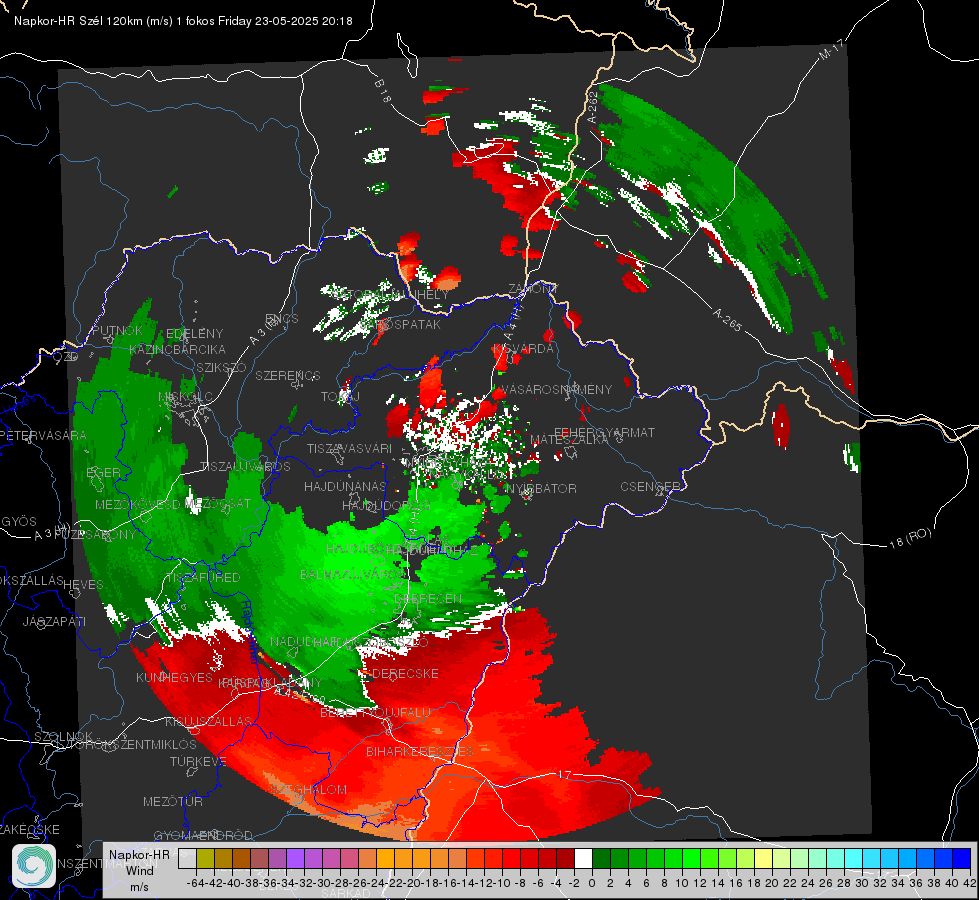This screenshot has height=900, width=979.
Task: Click the PUTNOK city label
Action: (x=117, y=330)
